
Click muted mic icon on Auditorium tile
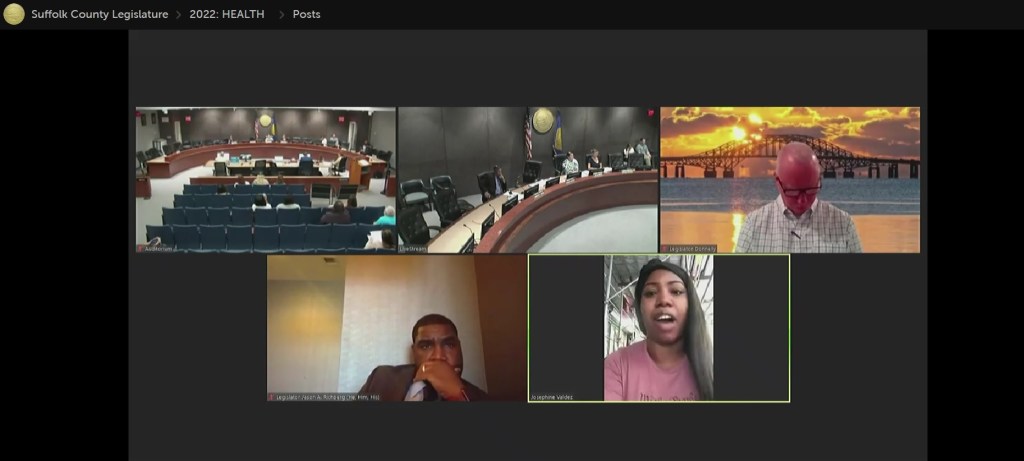[x=141, y=248]
